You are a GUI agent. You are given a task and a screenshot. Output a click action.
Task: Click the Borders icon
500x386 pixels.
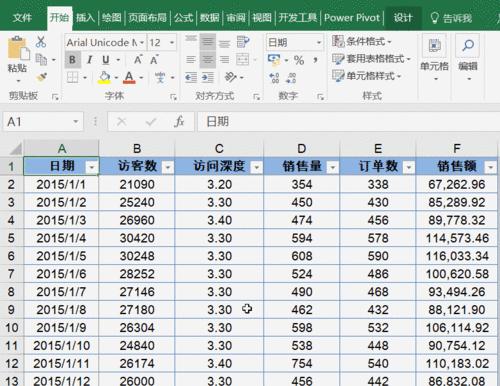coord(72,77)
